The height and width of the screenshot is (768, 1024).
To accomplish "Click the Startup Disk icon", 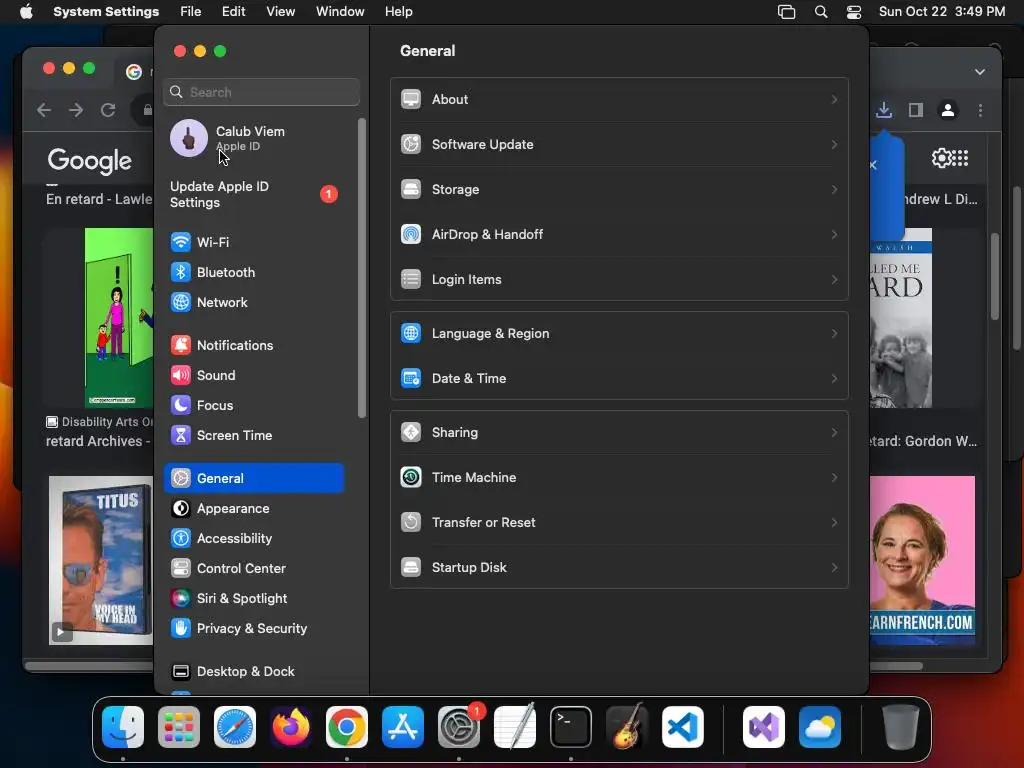I will [411, 568].
